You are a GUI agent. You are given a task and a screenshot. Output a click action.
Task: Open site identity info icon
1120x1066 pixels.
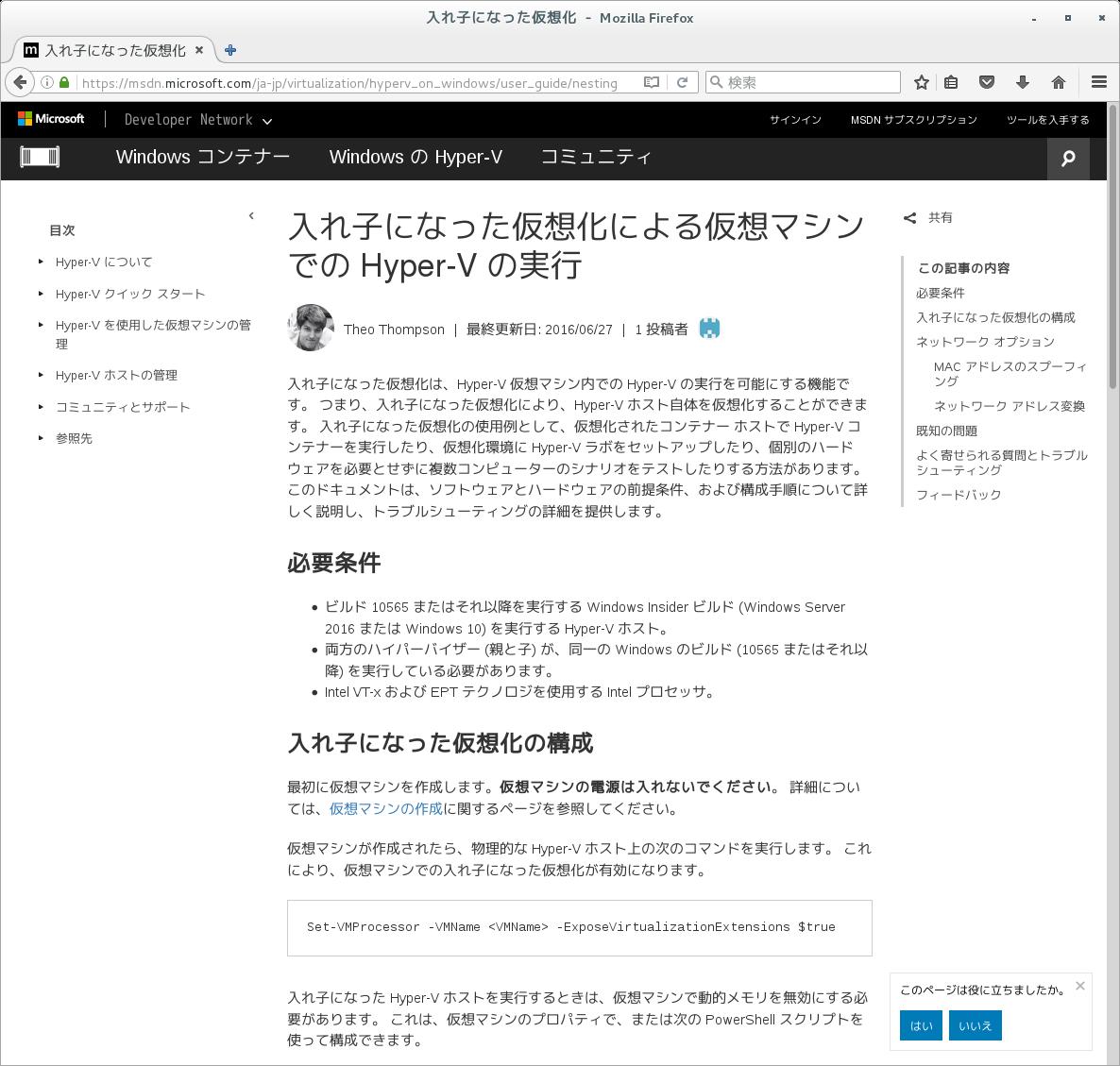coord(47,82)
